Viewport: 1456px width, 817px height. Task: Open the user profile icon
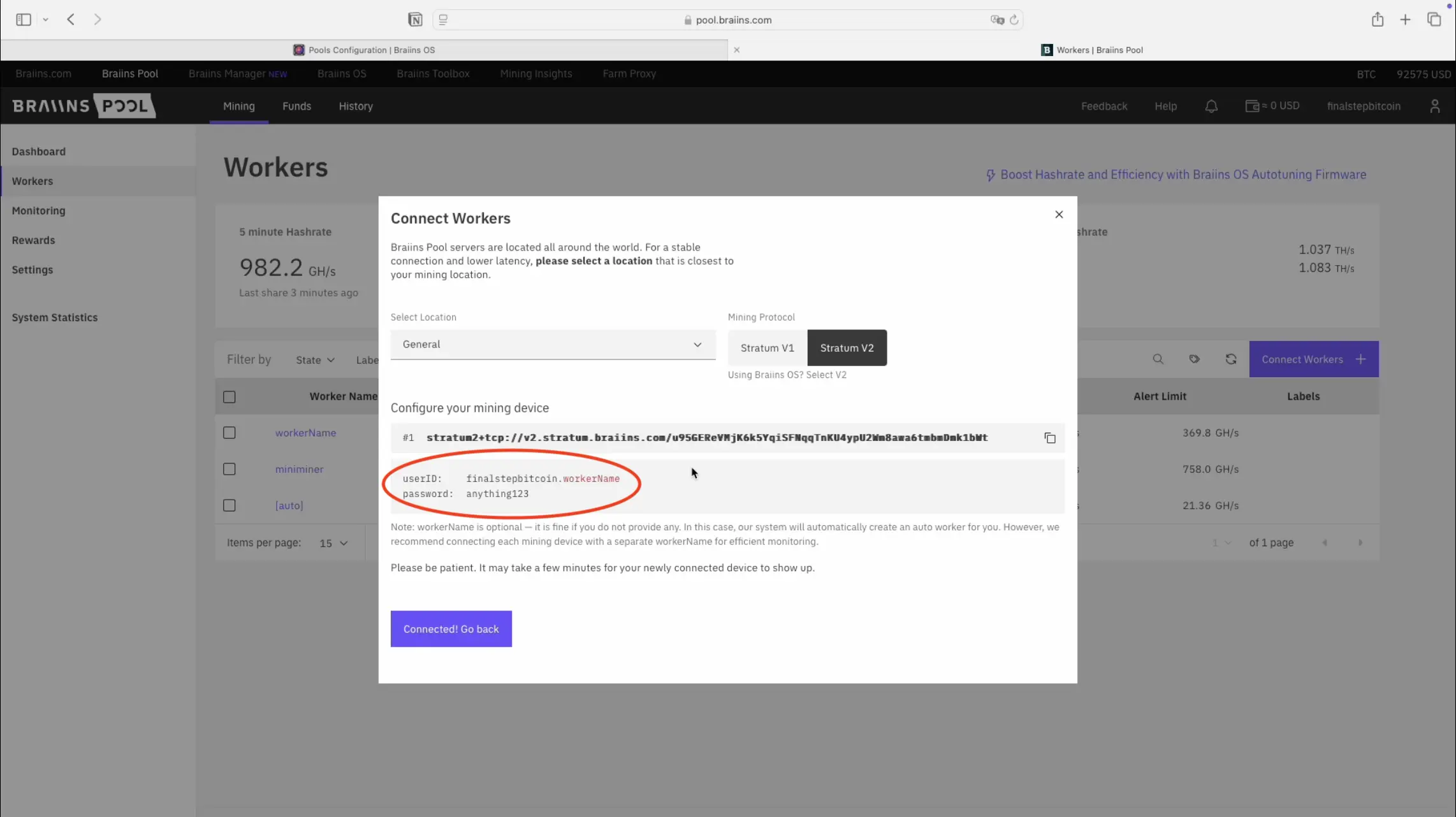click(x=1434, y=106)
